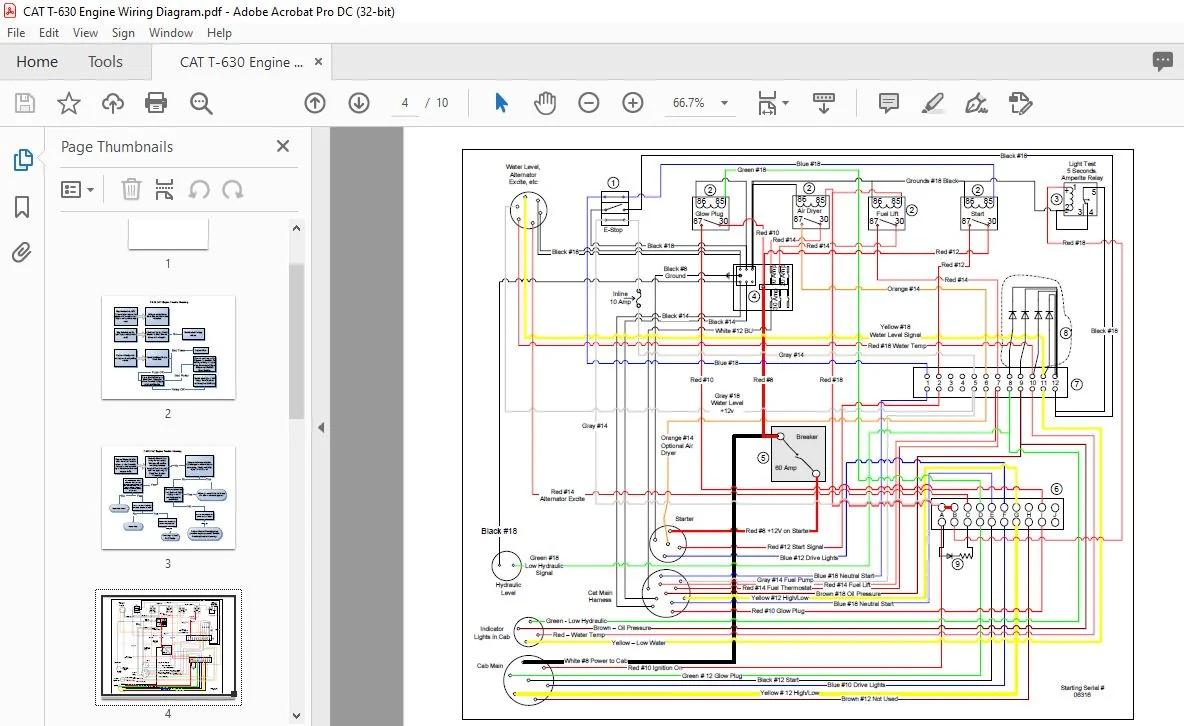Image resolution: width=1184 pixels, height=726 pixels.
Task: Zoom in with the plus icon
Action: 633,103
